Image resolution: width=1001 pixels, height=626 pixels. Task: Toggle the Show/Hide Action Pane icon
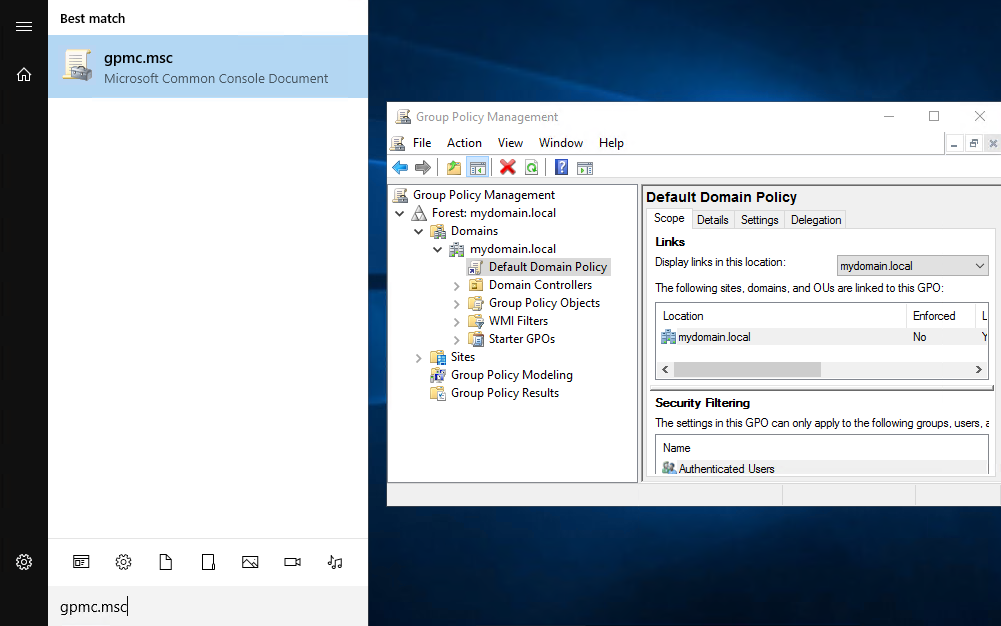click(585, 168)
